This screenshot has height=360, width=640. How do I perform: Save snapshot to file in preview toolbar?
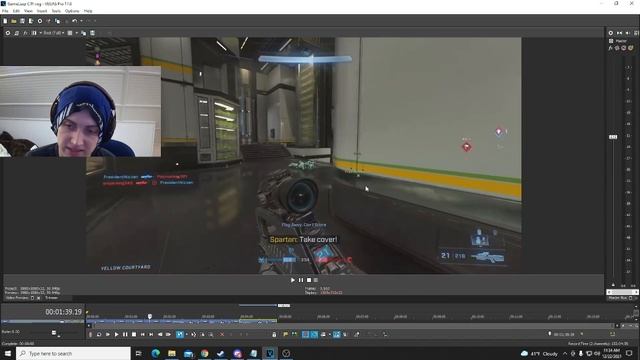93,33
